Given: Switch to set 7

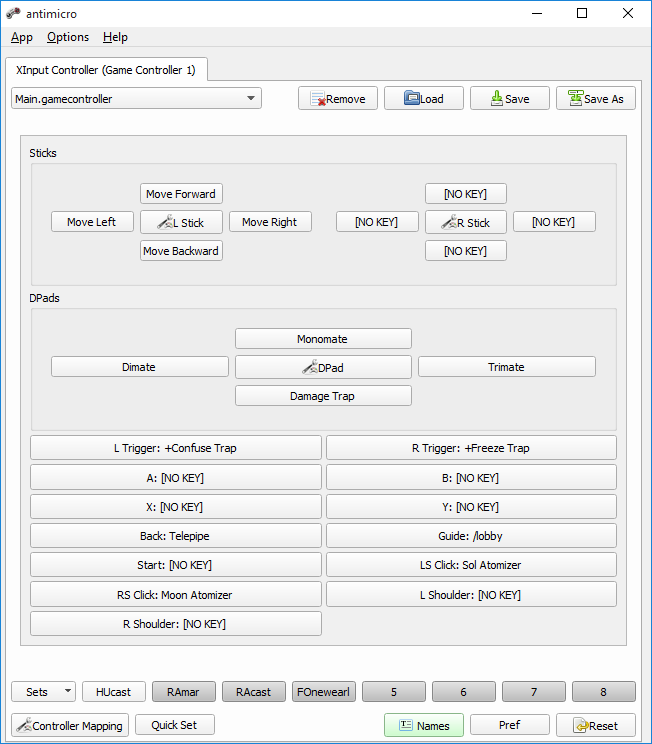Looking at the screenshot, I should point(534,692).
